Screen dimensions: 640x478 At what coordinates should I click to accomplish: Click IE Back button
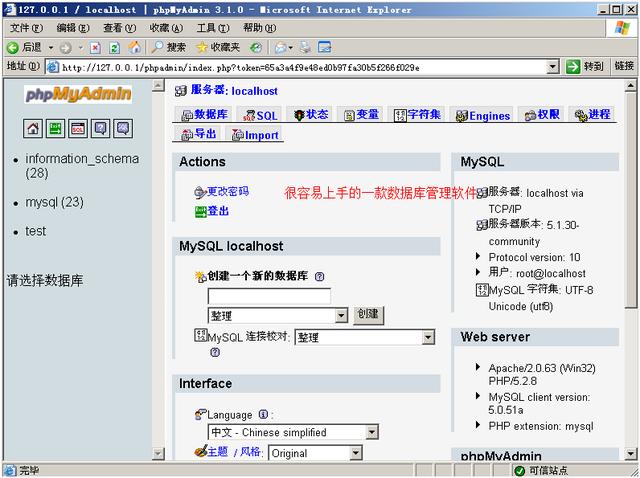coord(24,48)
